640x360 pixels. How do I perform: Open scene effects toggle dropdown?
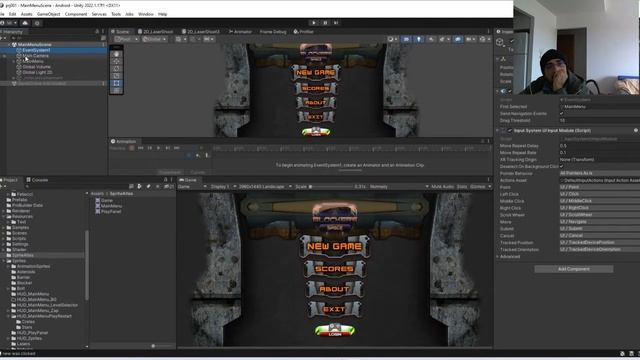pyautogui.click(x=444, y=39)
